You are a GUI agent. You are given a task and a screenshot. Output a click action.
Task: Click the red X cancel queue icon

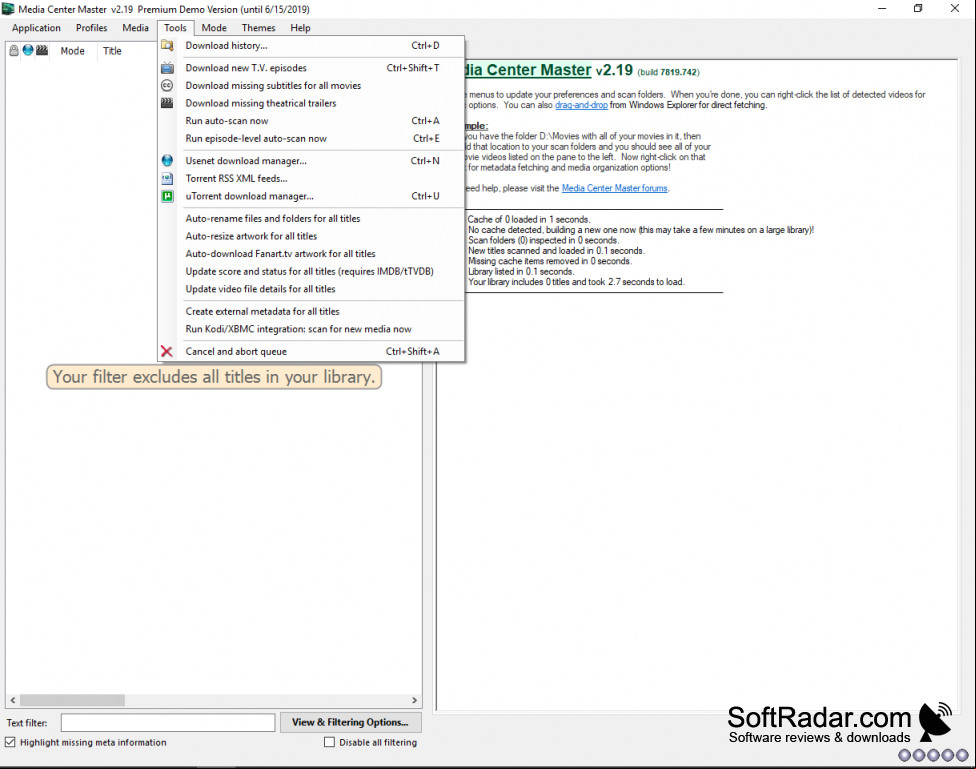167,351
